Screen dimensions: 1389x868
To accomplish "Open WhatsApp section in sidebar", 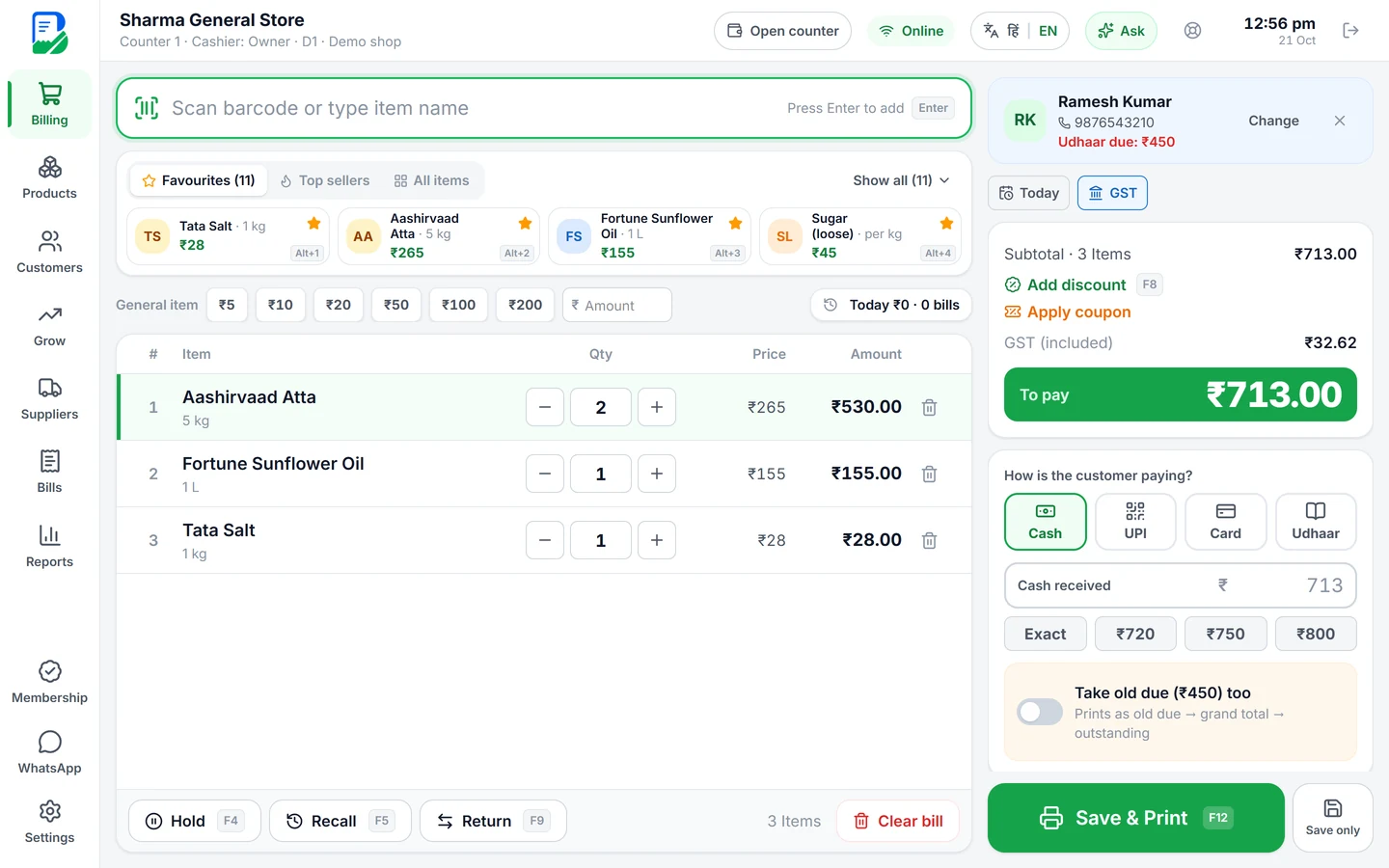I will point(49,752).
